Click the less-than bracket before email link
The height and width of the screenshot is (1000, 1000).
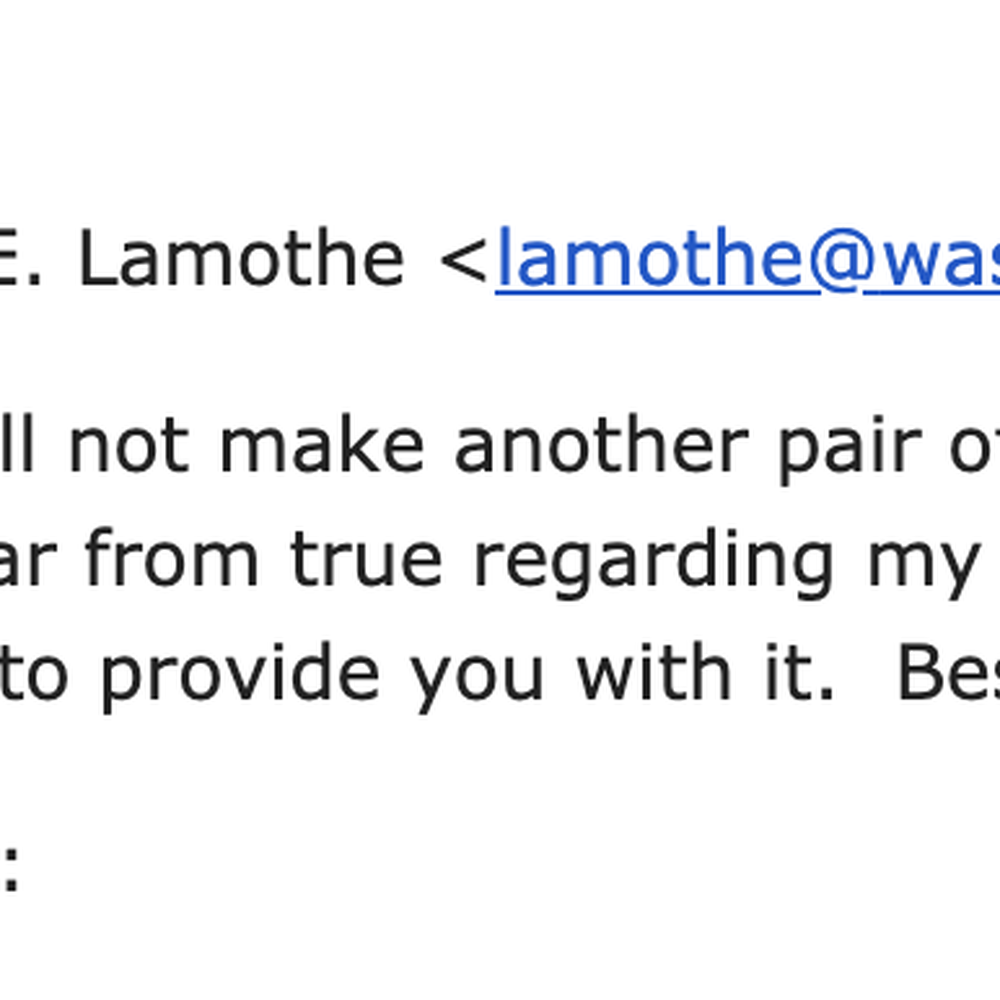[x=464, y=260]
